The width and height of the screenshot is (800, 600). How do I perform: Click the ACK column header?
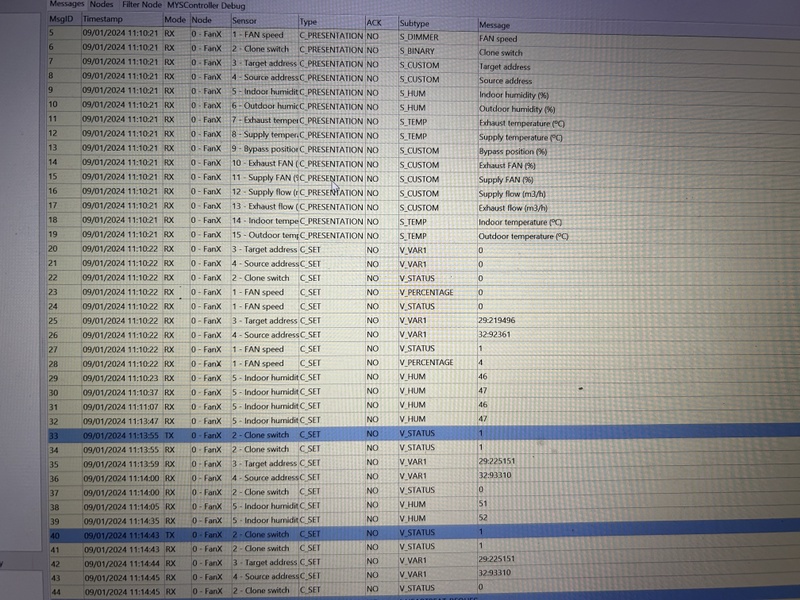click(374, 22)
